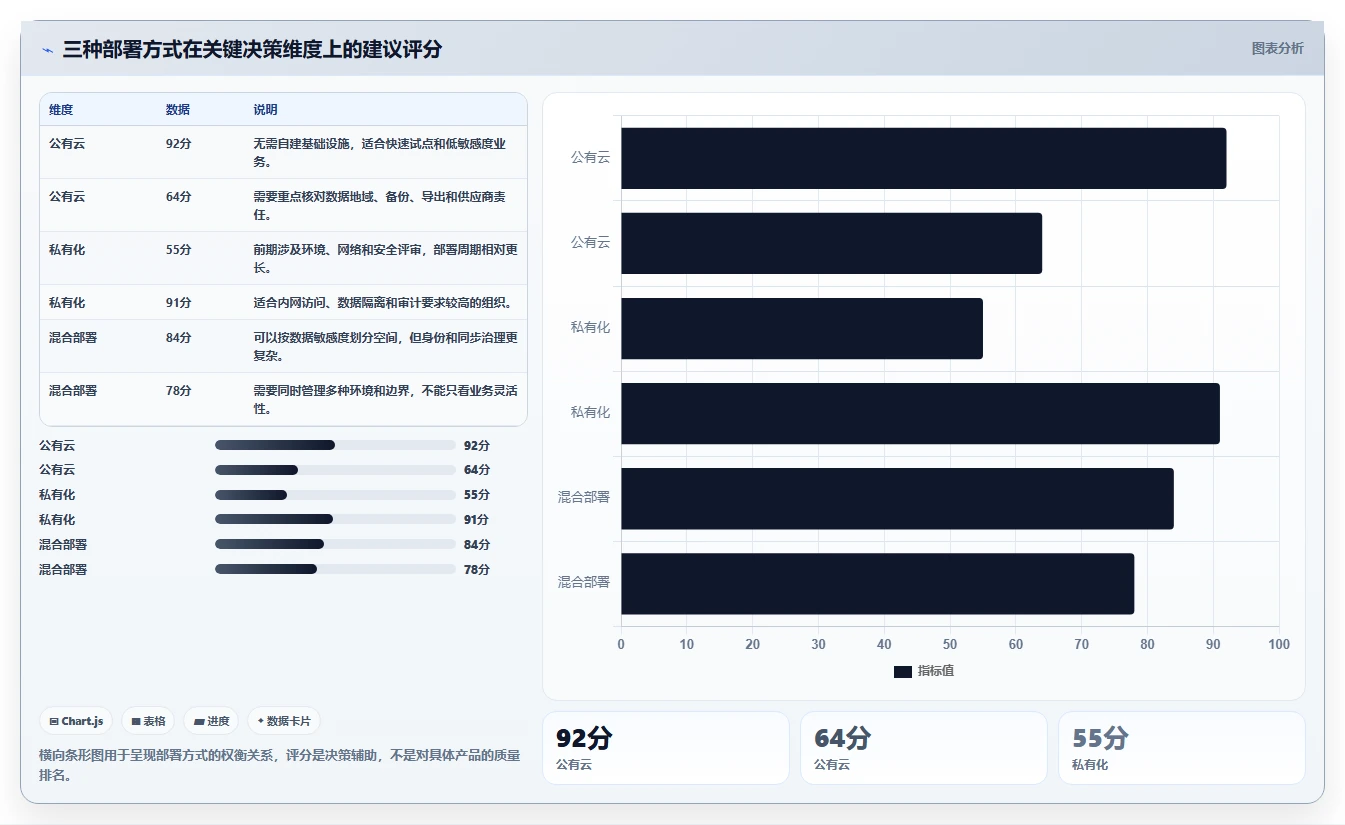The width and height of the screenshot is (1345, 825).
Task: Click the chart bar reaching 78
Action: point(878,583)
